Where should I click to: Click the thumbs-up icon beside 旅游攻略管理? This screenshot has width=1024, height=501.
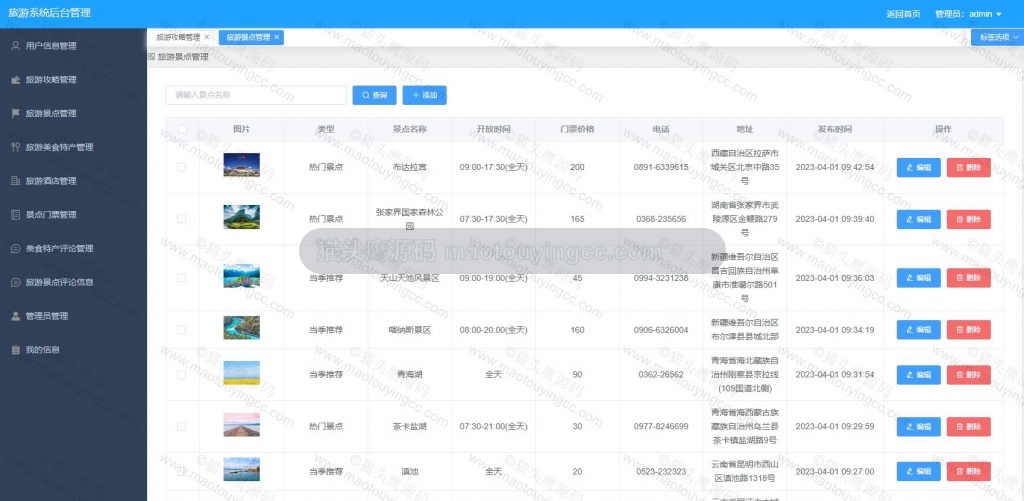point(16,80)
